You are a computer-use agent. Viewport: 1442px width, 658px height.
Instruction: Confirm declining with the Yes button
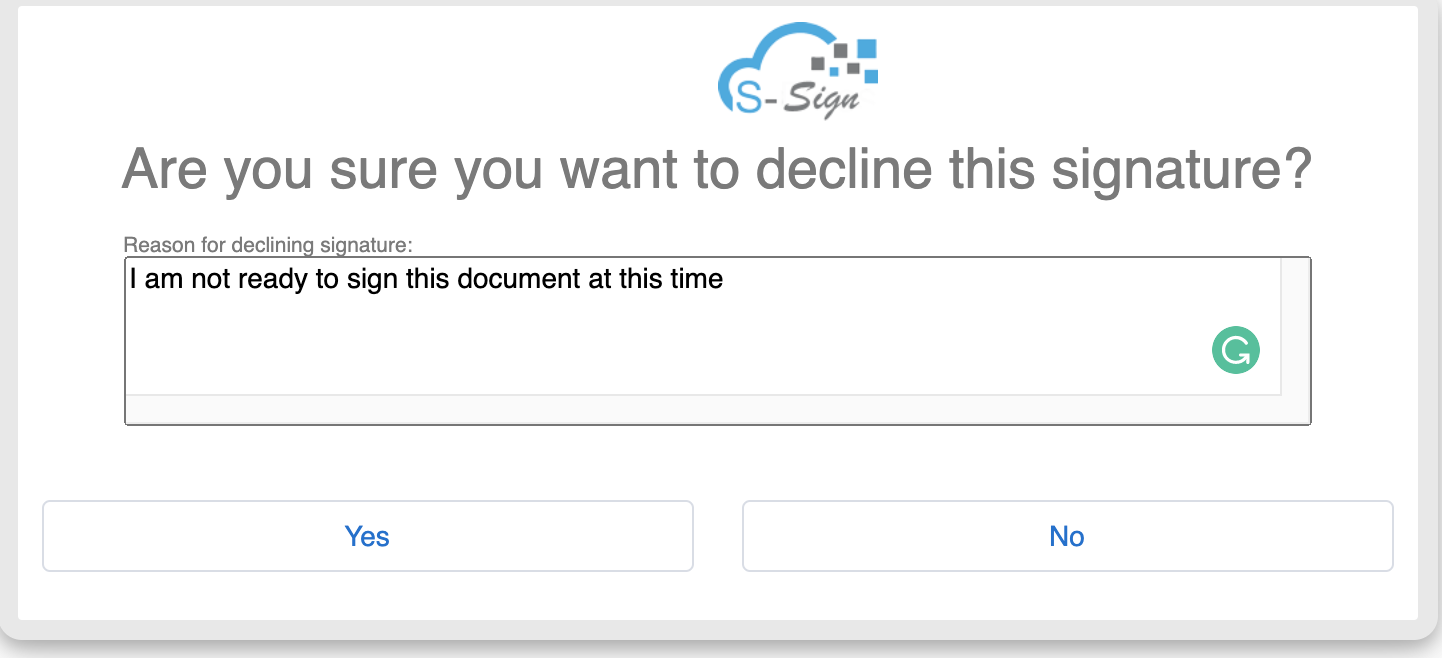[x=367, y=536]
